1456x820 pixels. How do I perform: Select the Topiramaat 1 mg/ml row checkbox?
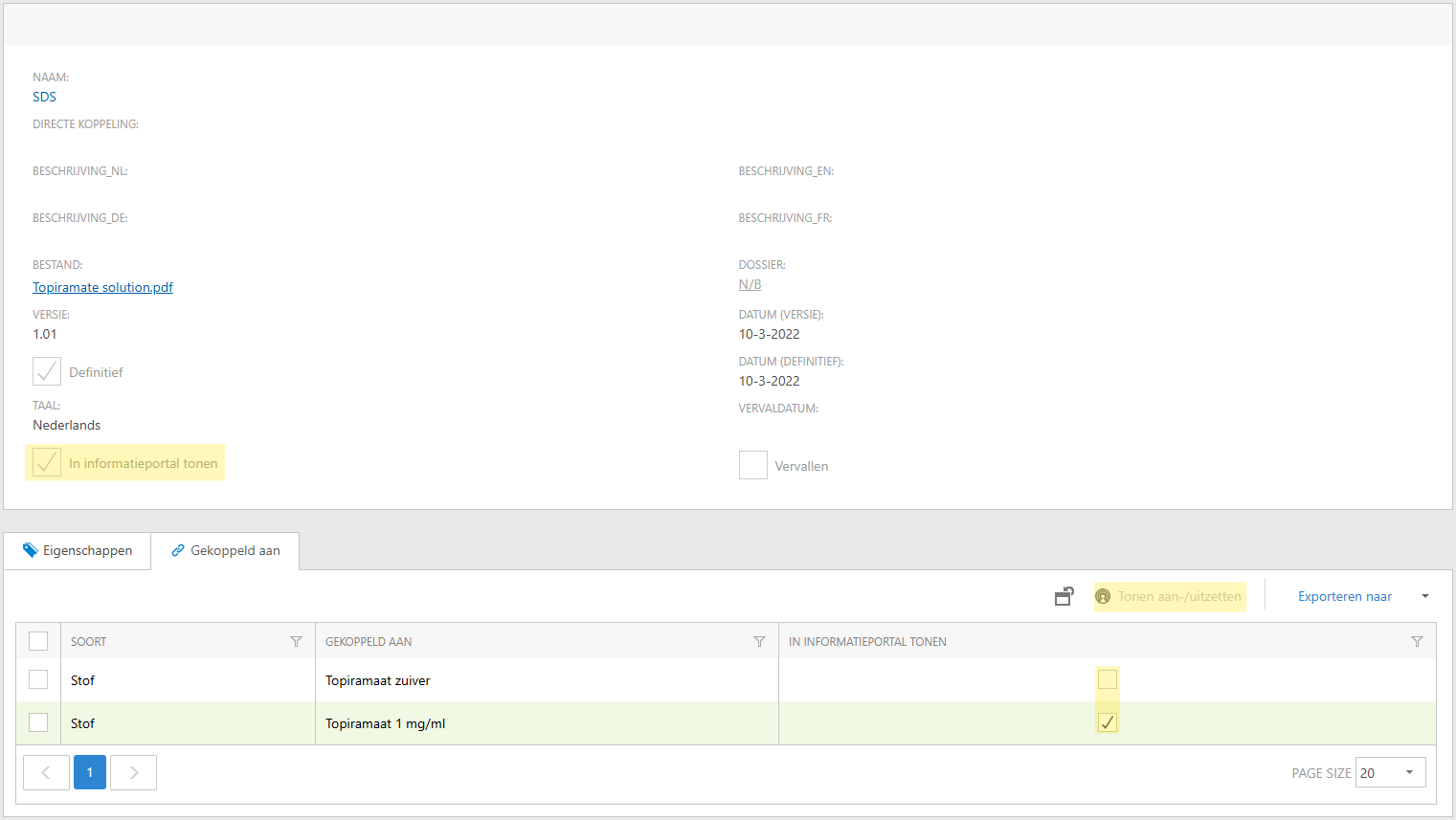(x=38, y=722)
